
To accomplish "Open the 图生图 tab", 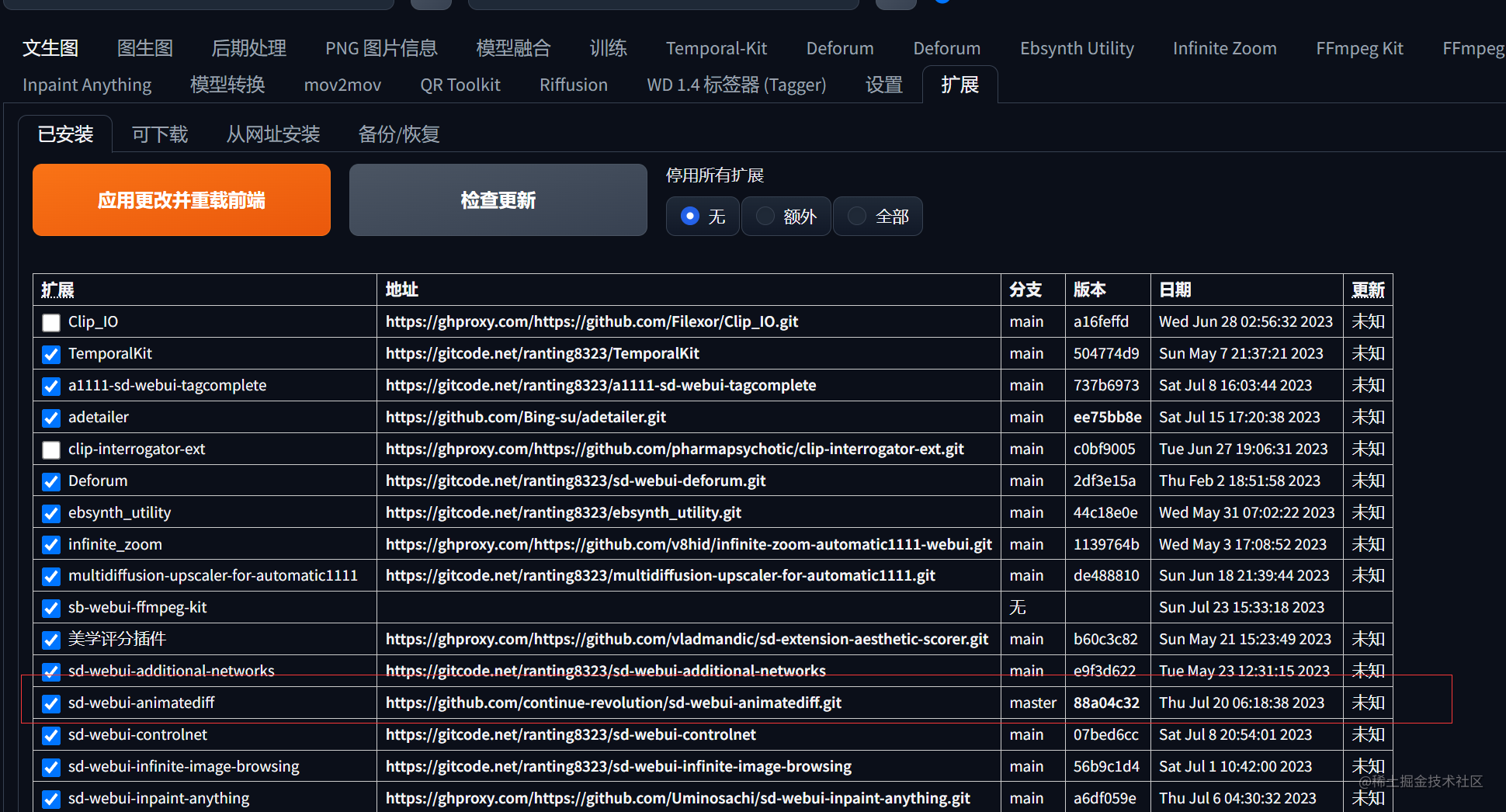I will click(145, 48).
